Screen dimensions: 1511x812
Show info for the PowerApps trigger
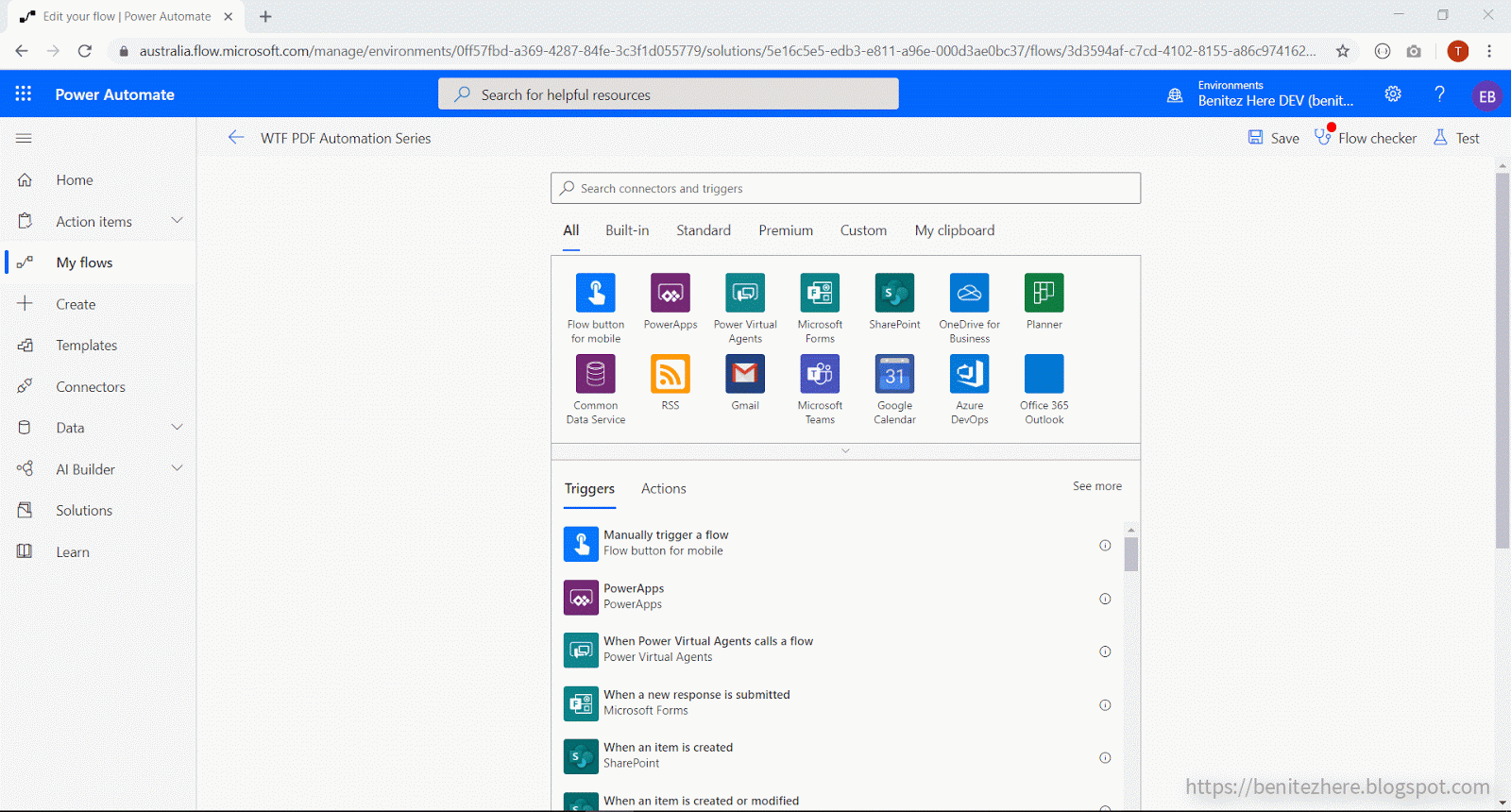(x=1105, y=599)
